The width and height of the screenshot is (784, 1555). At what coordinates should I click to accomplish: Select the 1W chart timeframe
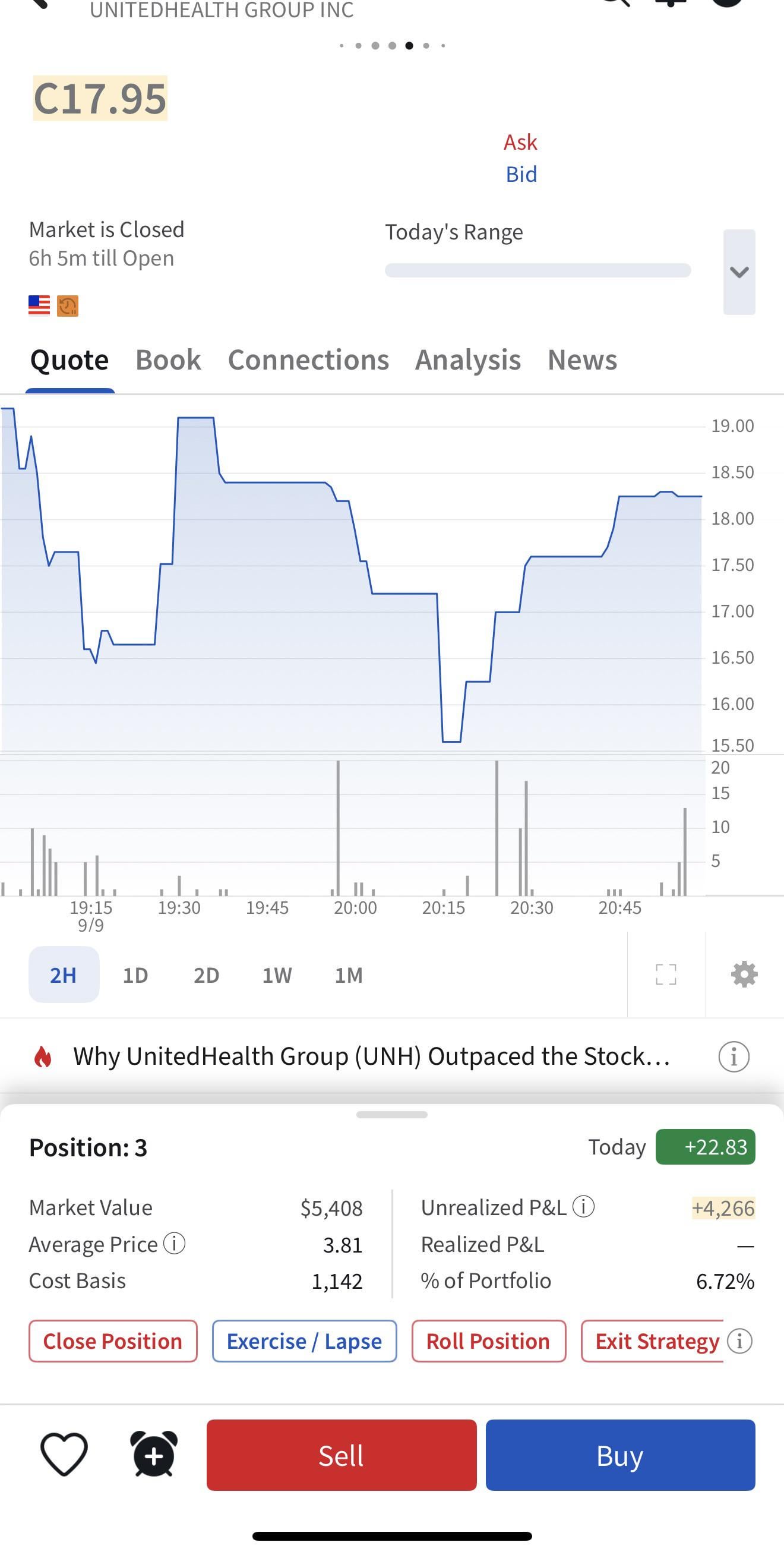pyautogui.click(x=277, y=975)
